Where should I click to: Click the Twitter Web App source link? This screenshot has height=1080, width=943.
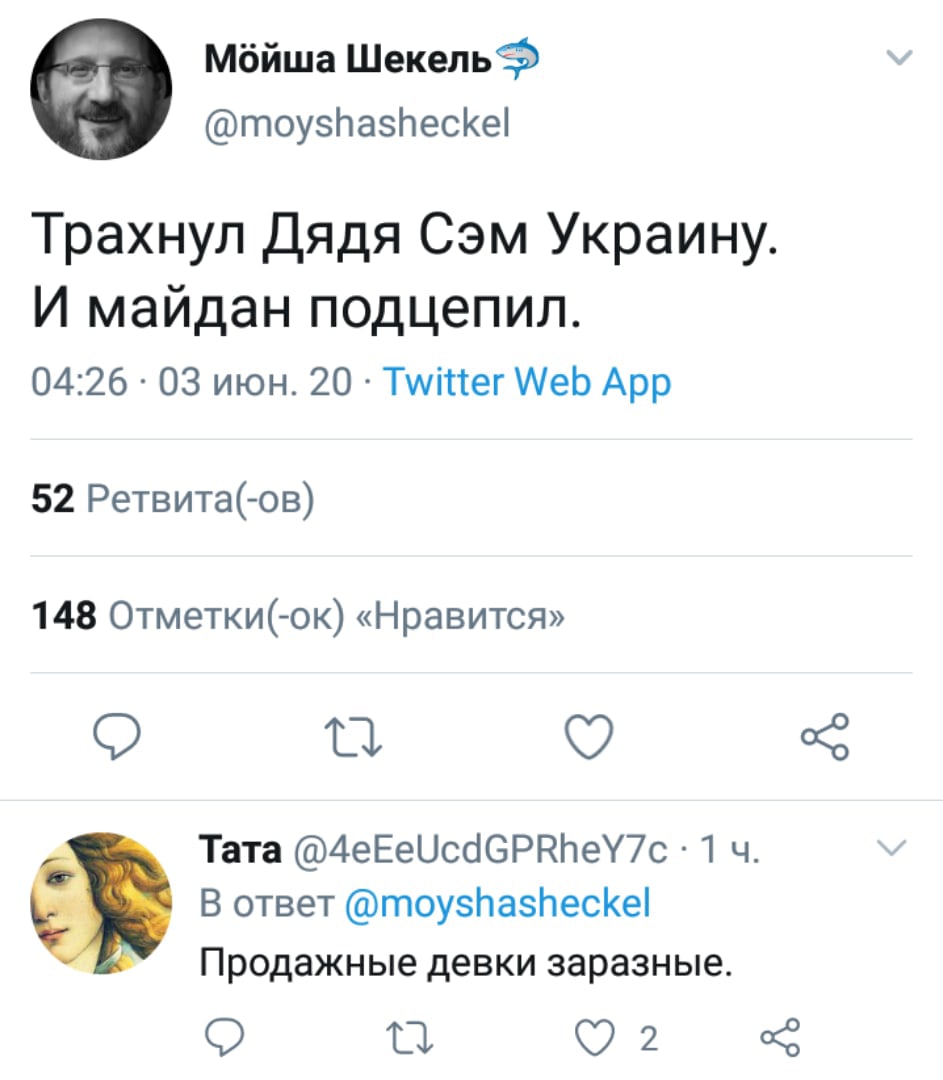[527, 382]
